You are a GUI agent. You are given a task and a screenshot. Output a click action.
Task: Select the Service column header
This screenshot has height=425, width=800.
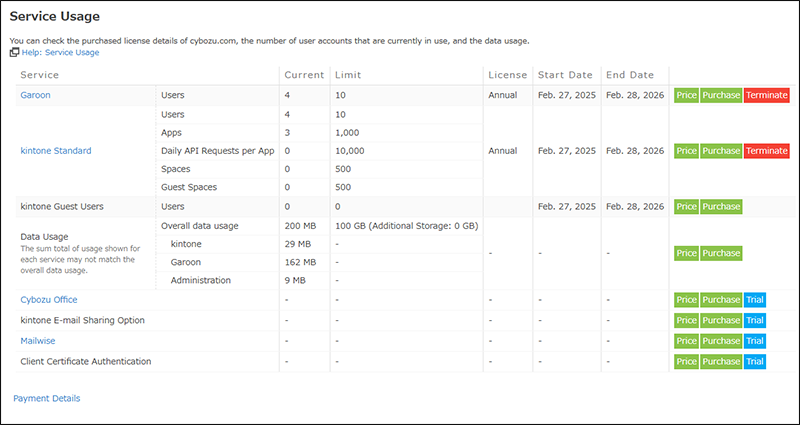point(39,75)
